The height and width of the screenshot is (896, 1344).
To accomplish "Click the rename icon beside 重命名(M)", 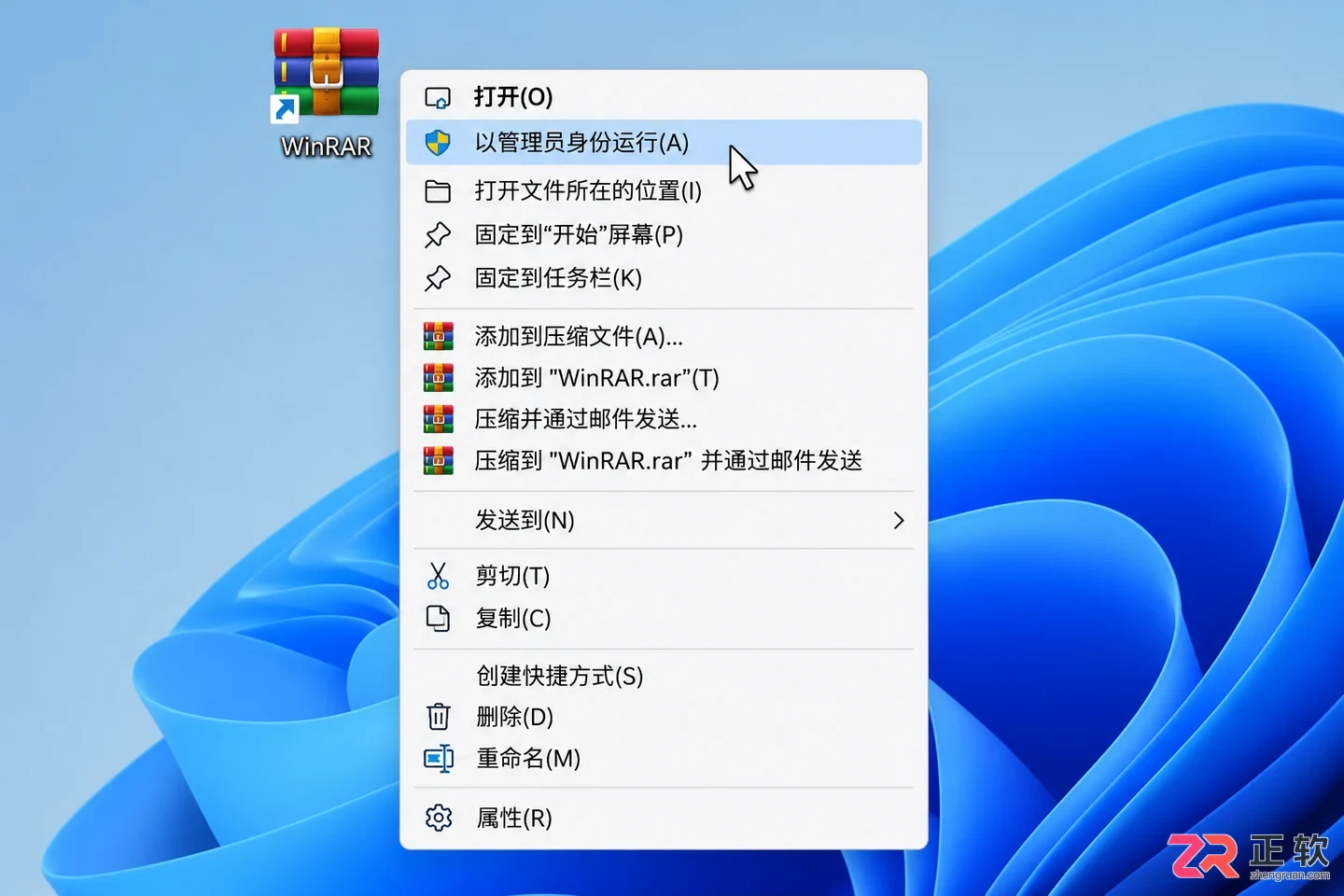I will [x=439, y=759].
